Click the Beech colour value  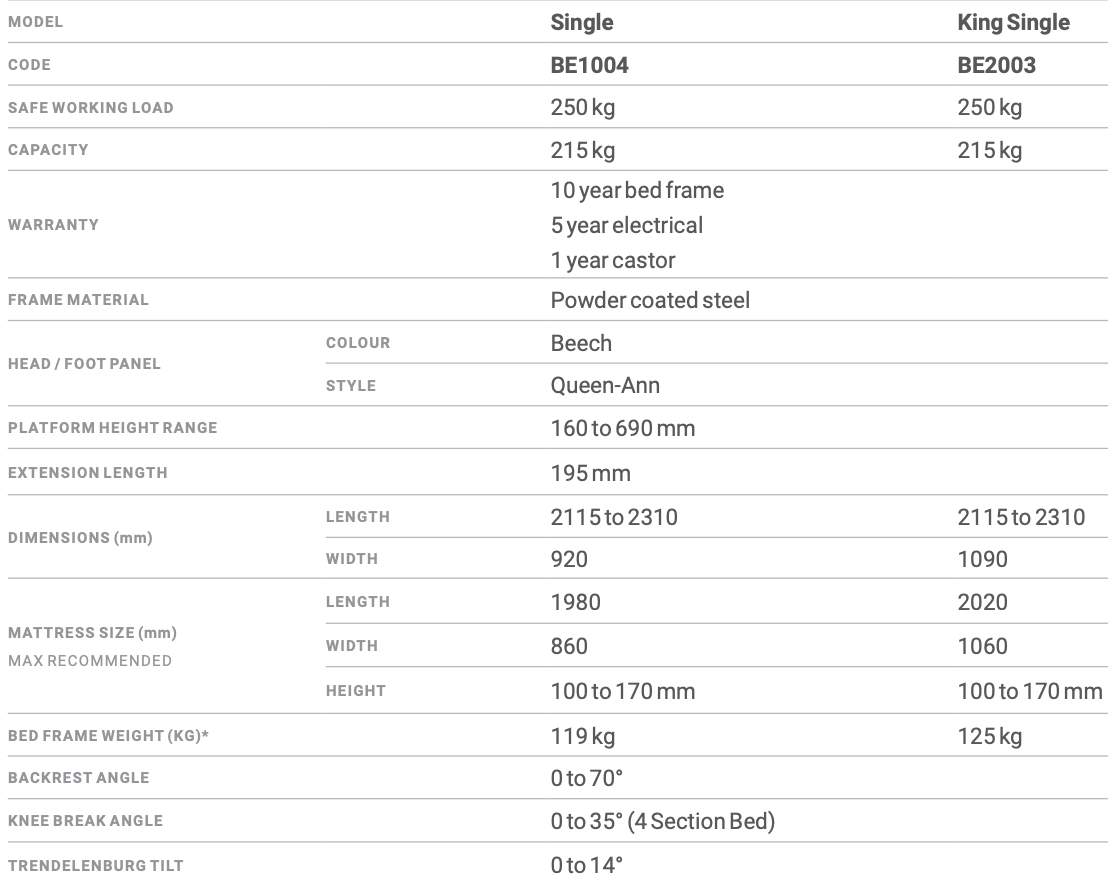pos(581,343)
